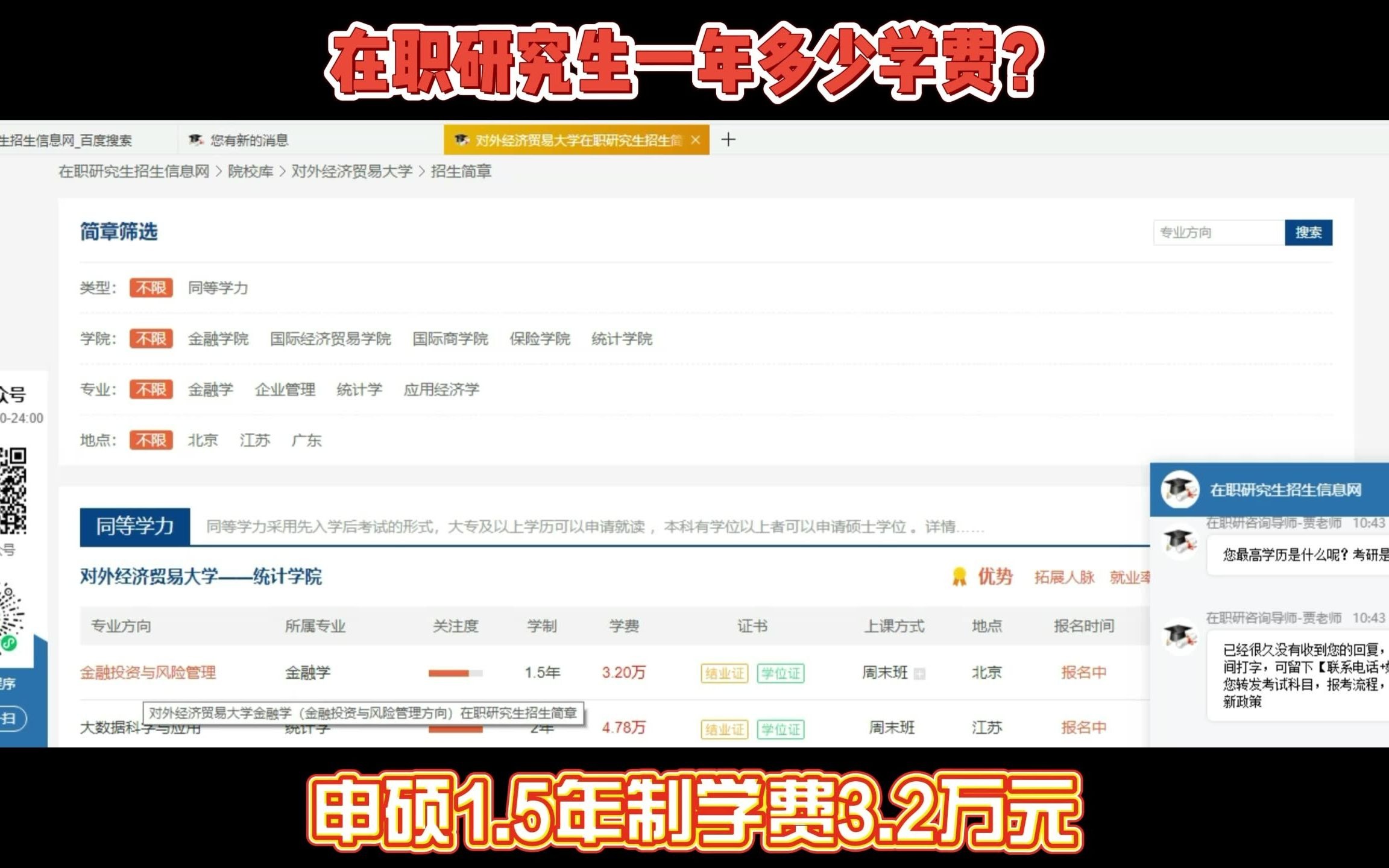The height and width of the screenshot is (868, 1389).
Task: Click the 贾老师 avatar beside 已经很久没有收到 message
Action: 1180,636
